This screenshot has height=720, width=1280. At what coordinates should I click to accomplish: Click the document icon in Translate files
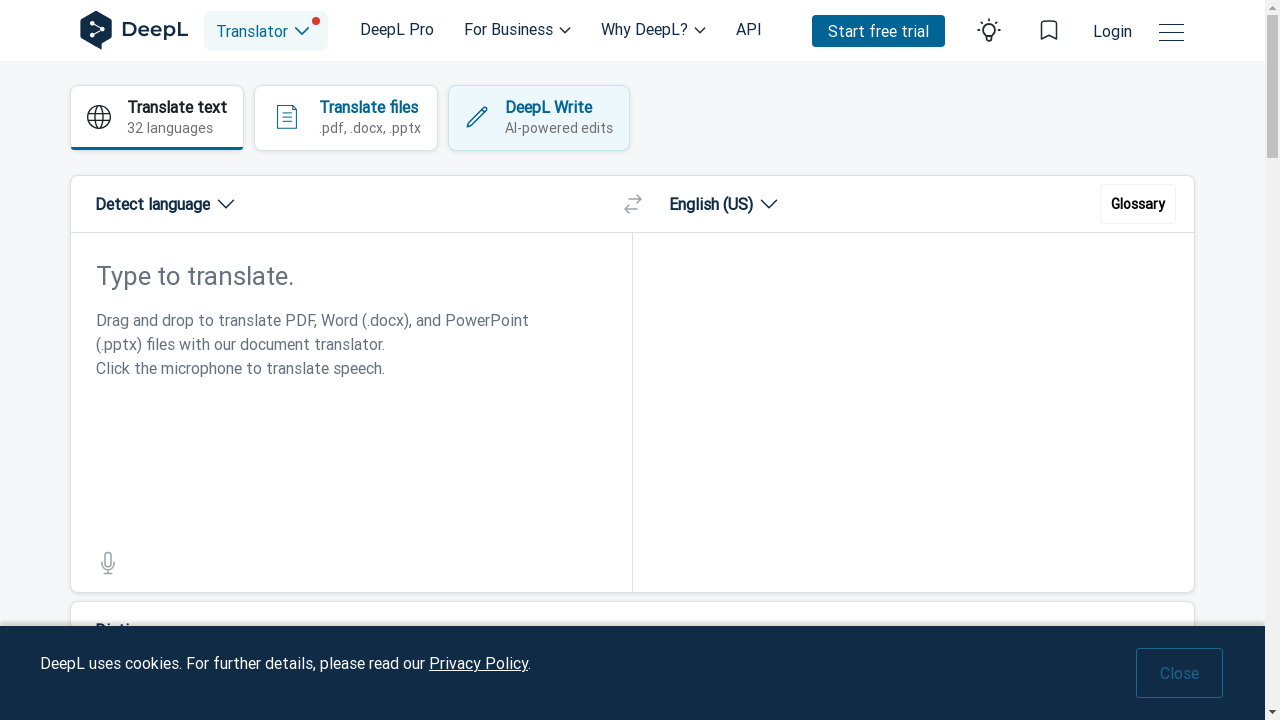287,117
